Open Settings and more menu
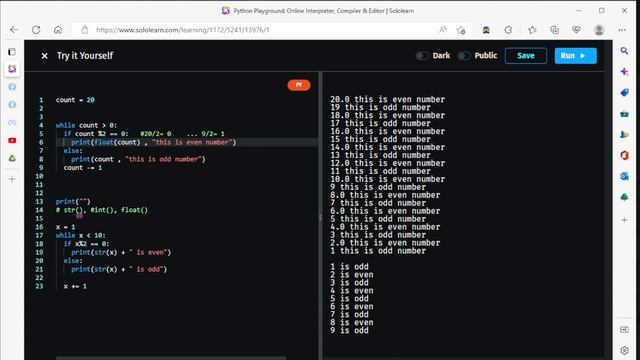This screenshot has width=640, height=360. [622, 30]
